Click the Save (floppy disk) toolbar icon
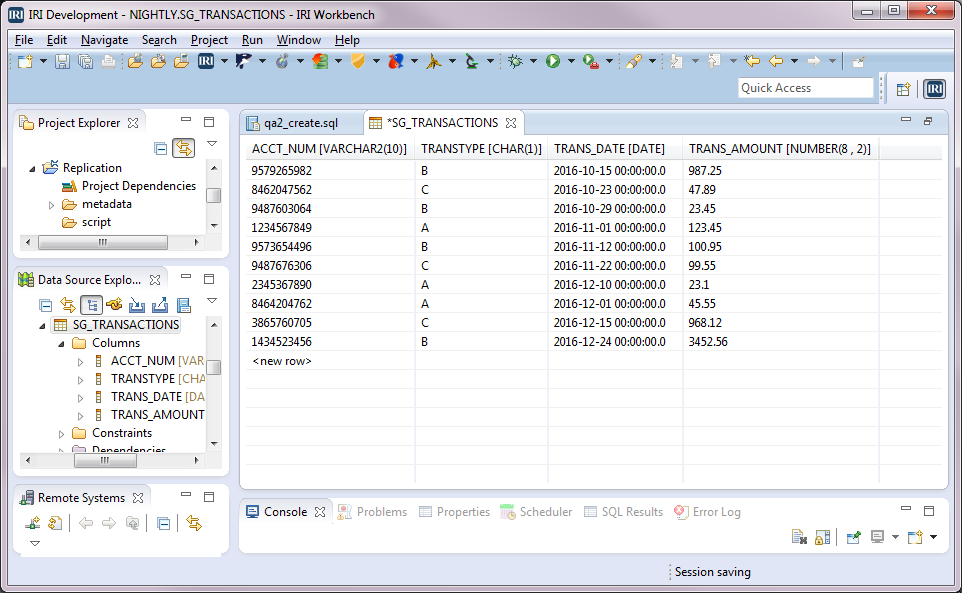 [x=62, y=61]
